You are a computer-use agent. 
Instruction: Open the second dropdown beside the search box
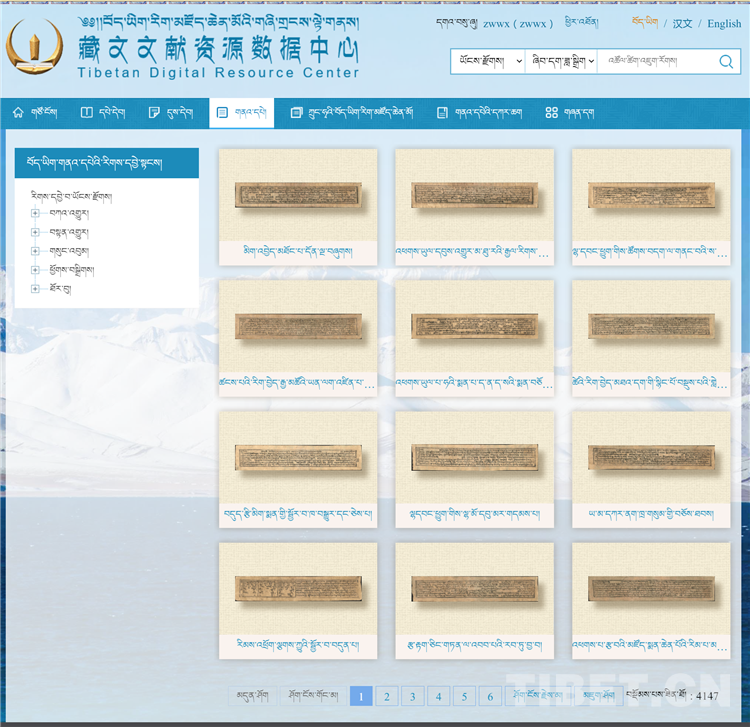pyautogui.click(x=562, y=62)
